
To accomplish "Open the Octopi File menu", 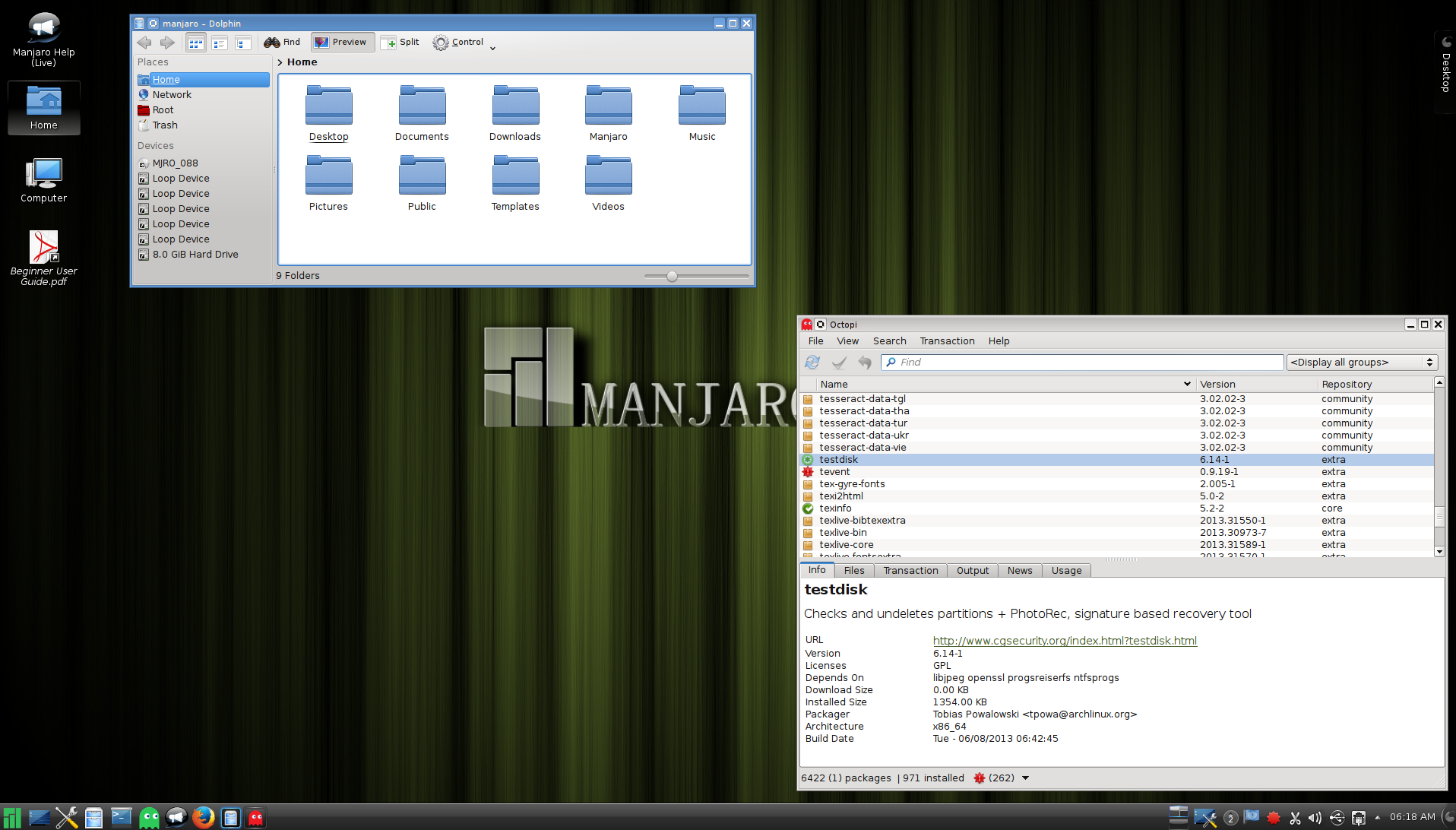I will pos(816,341).
